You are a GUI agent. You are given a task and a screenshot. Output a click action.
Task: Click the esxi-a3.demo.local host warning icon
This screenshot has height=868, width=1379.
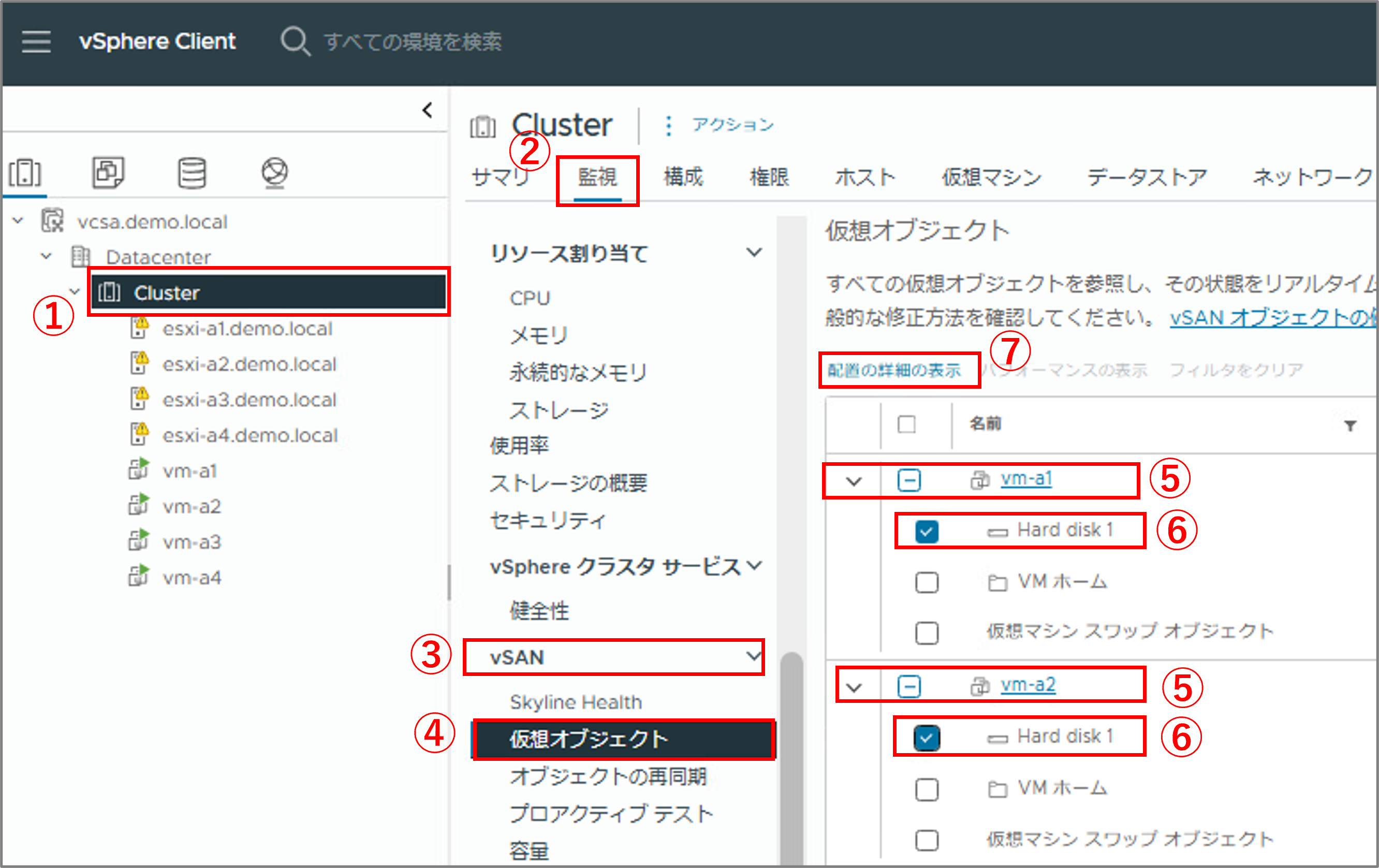(139, 399)
